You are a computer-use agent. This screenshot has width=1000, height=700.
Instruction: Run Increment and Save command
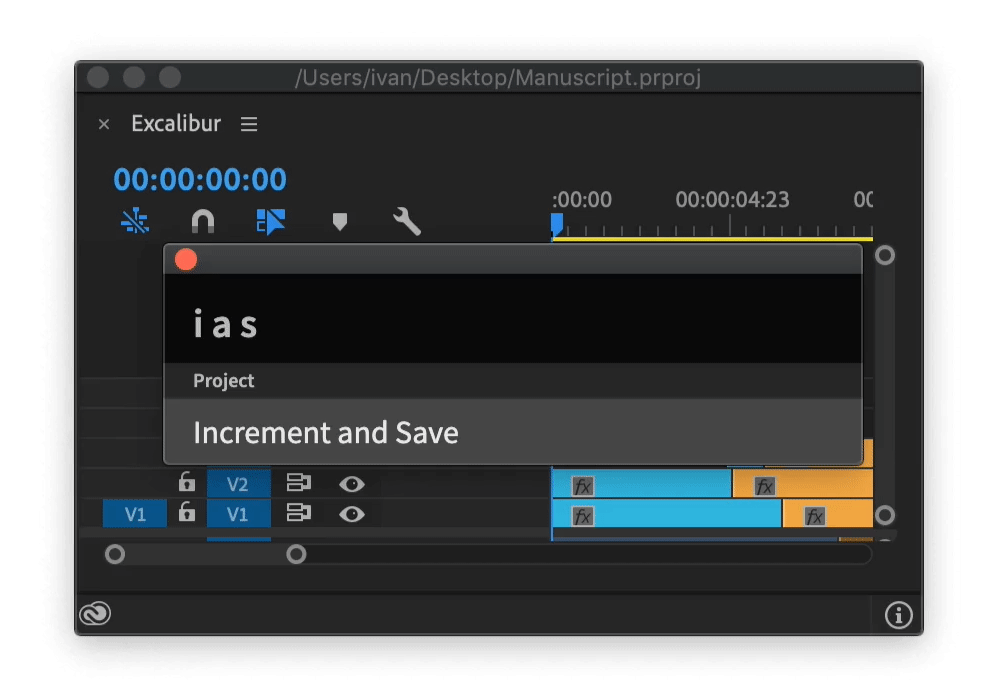point(513,432)
